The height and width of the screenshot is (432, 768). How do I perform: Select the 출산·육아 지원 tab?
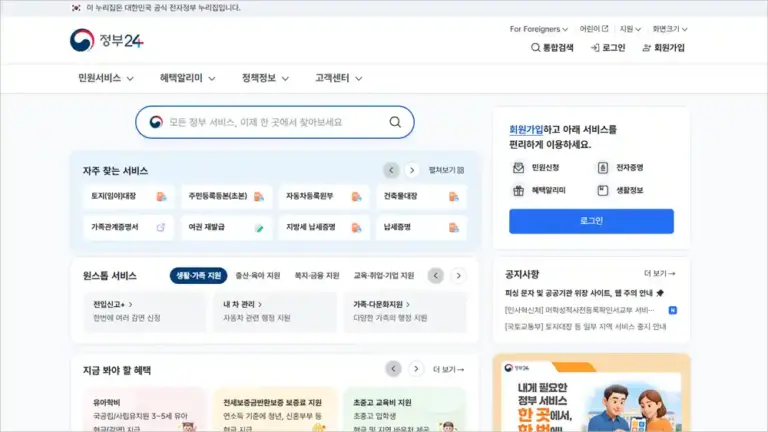(x=258, y=275)
